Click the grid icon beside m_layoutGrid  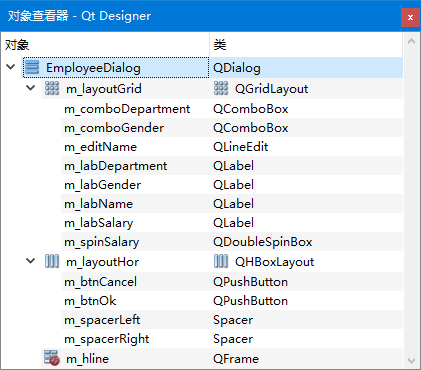(52, 88)
